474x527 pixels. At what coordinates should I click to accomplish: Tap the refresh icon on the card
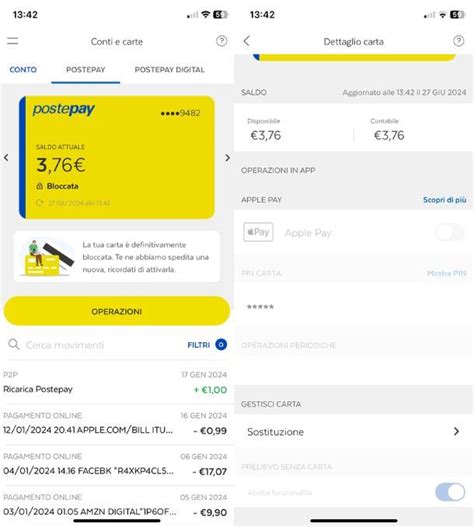coord(40,203)
